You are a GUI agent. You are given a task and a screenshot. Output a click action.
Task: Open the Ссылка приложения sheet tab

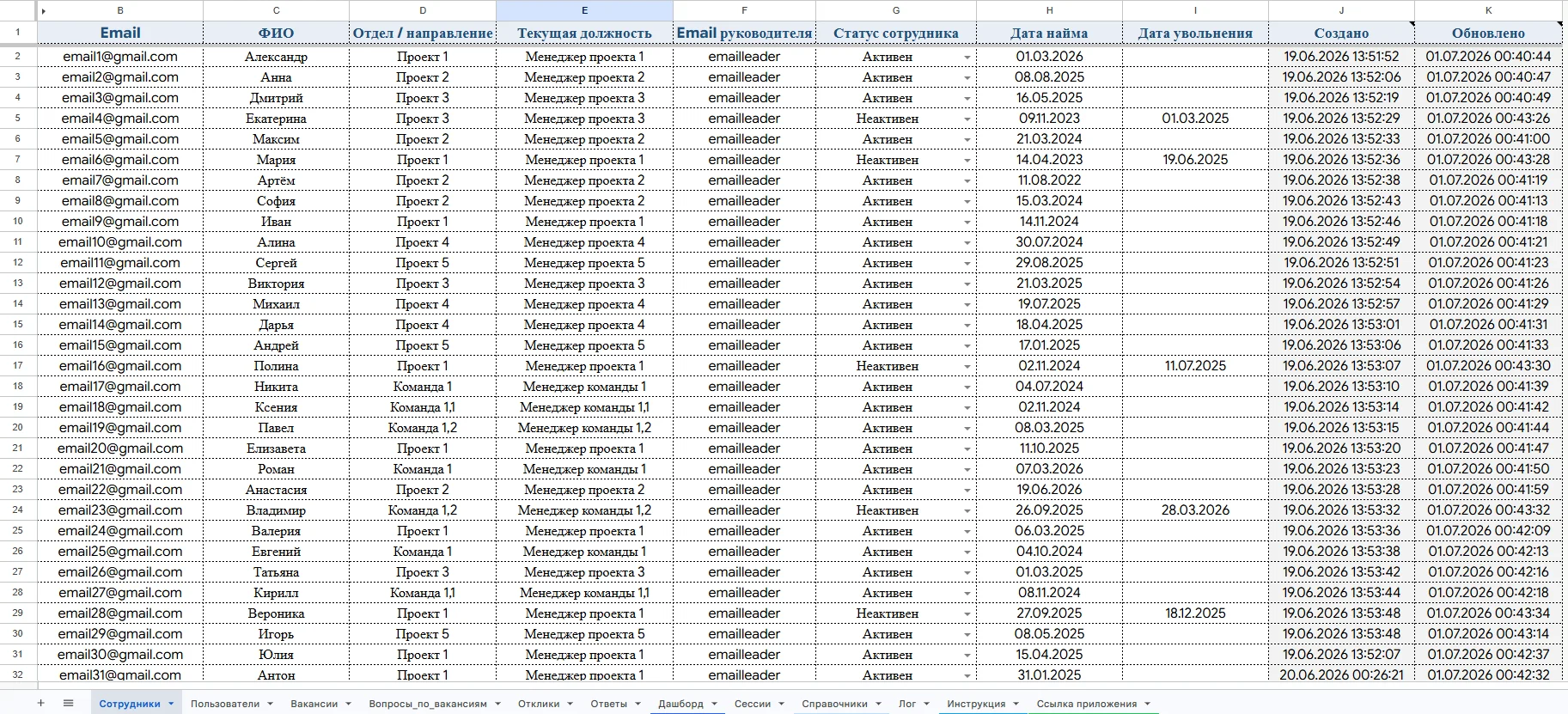[1087, 704]
